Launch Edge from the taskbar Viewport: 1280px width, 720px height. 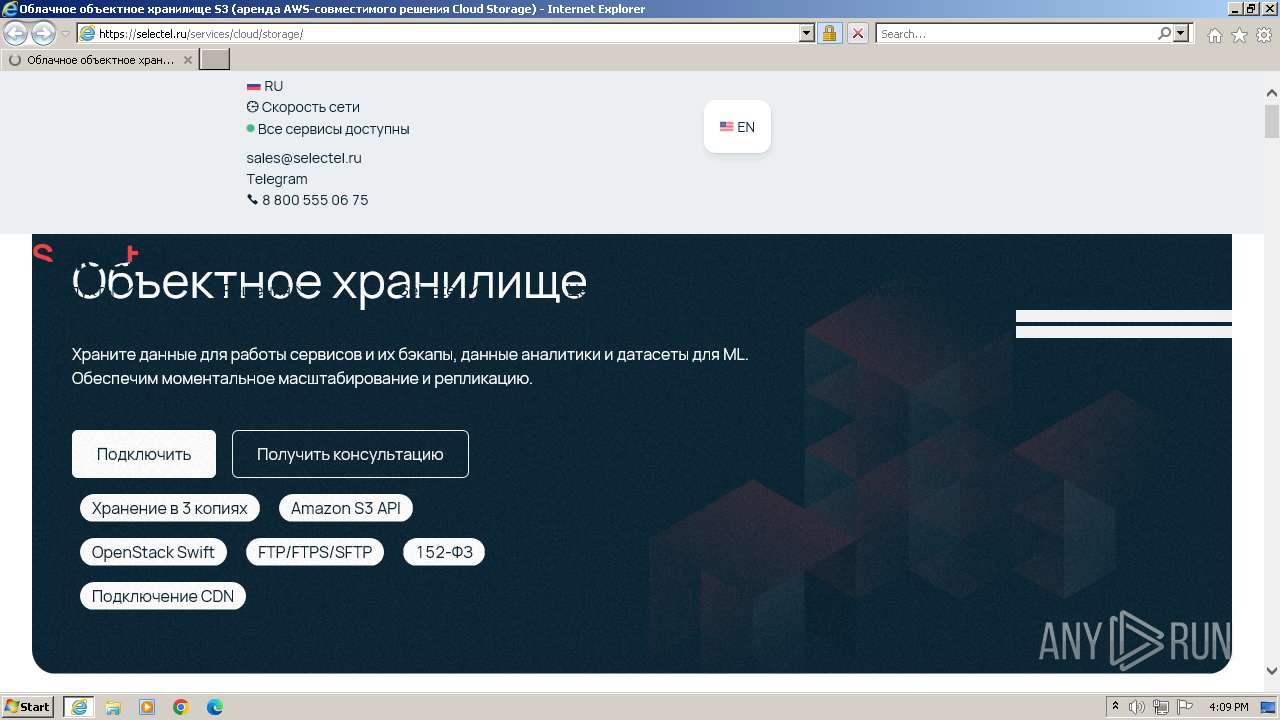[x=215, y=707]
